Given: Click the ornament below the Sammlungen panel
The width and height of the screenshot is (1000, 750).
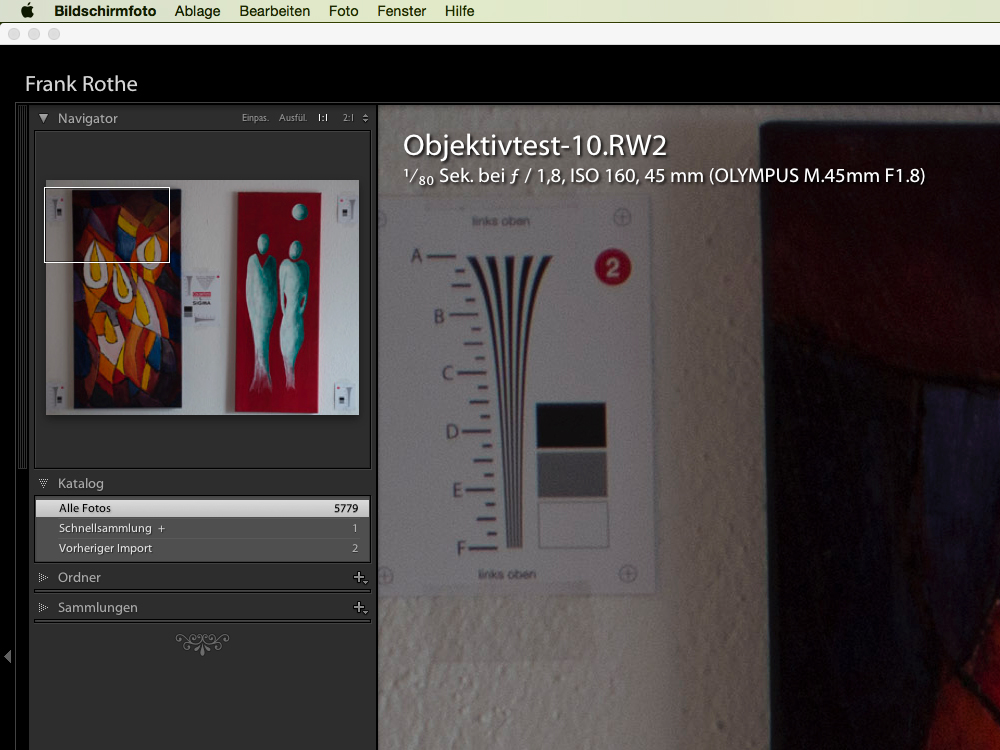Looking at the screenshot, I should click(202, 643).
